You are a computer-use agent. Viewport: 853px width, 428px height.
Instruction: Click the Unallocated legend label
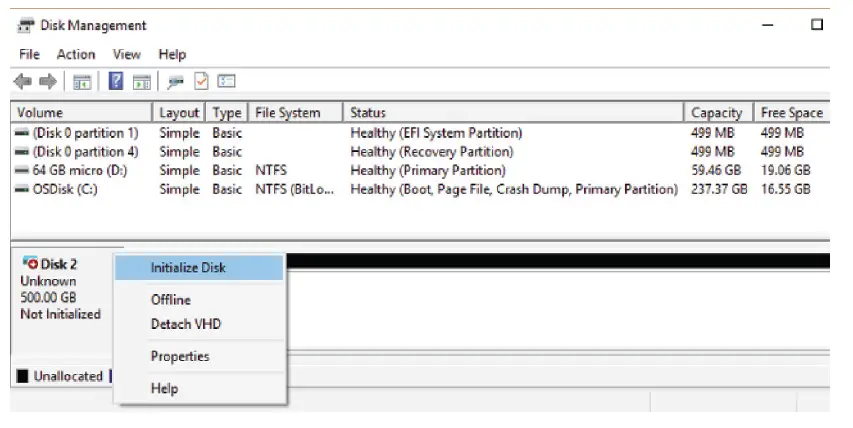coord(68,376)
